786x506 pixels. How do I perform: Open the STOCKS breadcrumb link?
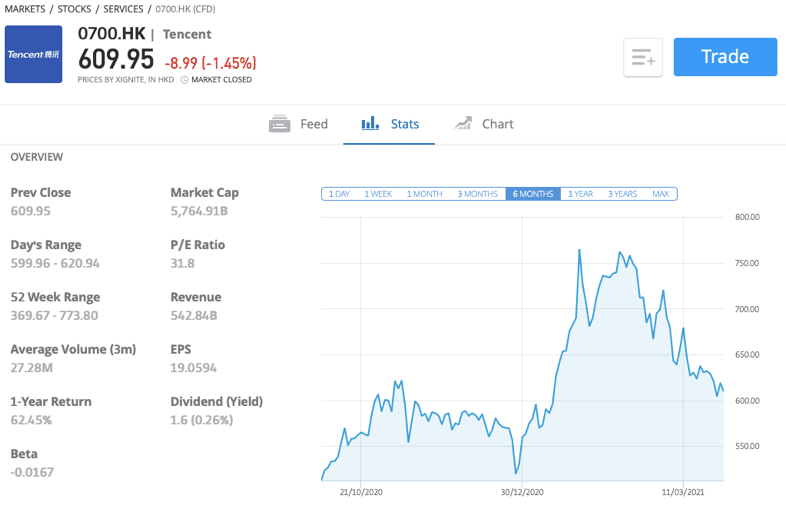74,9
